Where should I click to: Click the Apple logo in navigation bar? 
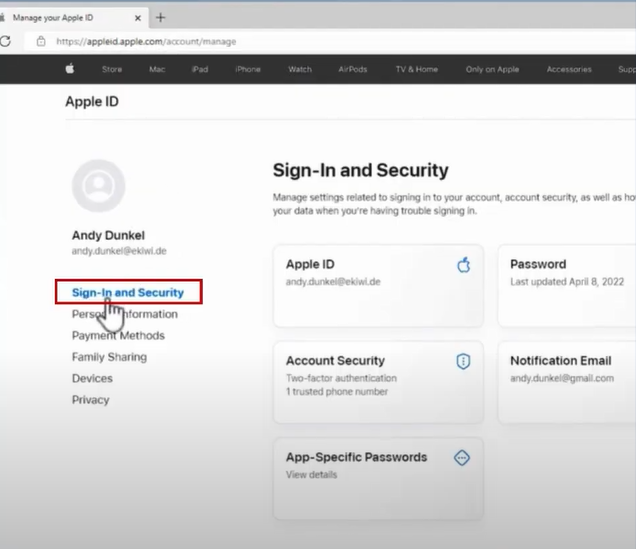coord(70,69)
